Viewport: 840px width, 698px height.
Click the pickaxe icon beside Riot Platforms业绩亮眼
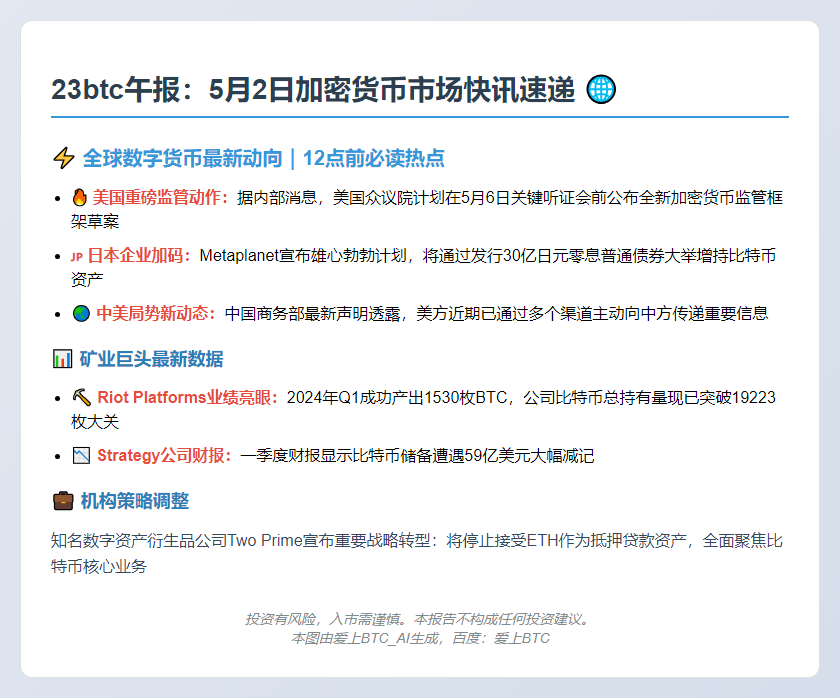81,397
